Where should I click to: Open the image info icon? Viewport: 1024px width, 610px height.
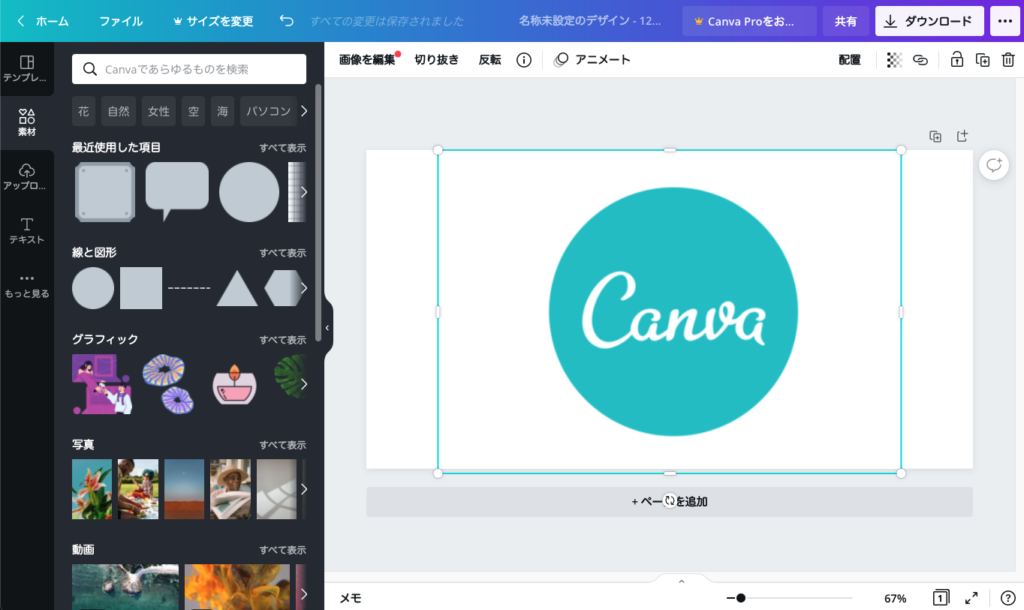(524, 60)
